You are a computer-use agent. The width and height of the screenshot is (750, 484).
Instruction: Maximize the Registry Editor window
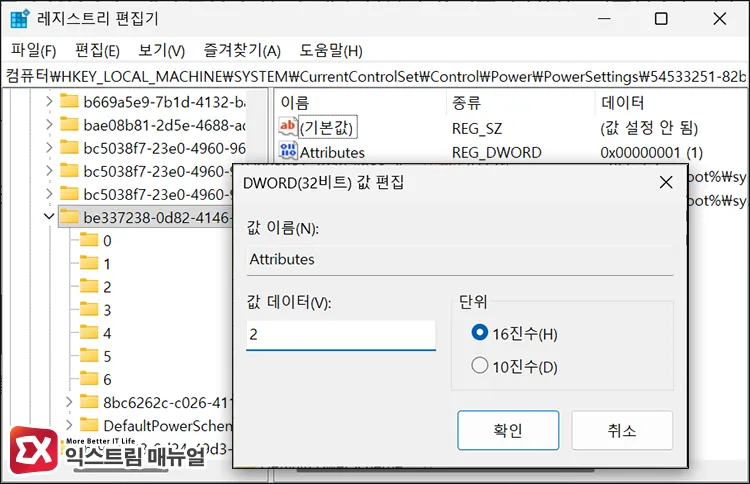(x=661, y=19)
